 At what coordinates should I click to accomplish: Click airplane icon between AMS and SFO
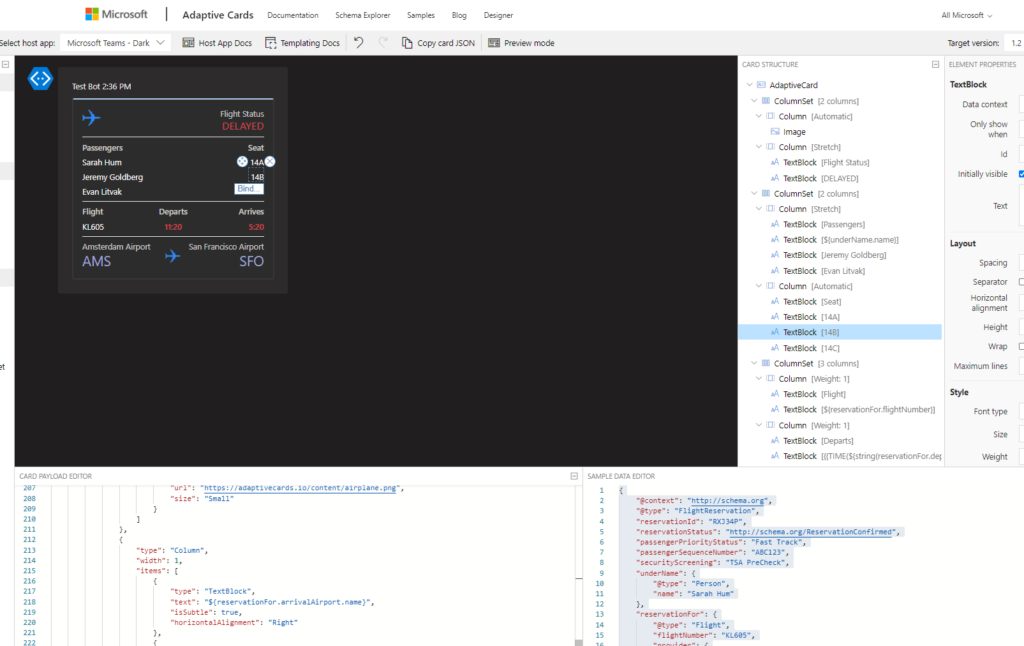pyautogui.click(x=172, y=256)
